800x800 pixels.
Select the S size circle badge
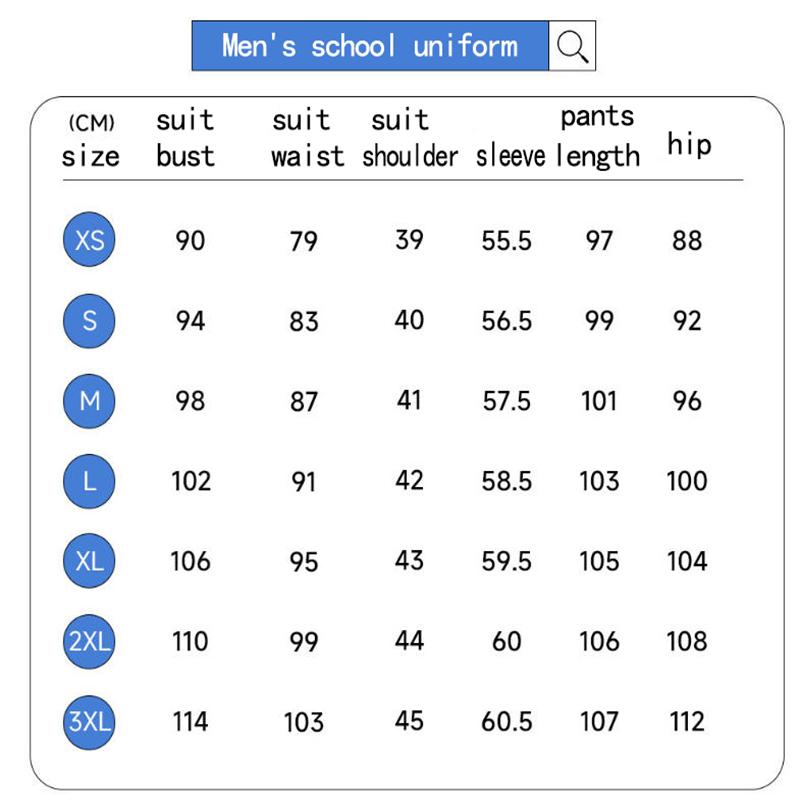tap(90, 320)
